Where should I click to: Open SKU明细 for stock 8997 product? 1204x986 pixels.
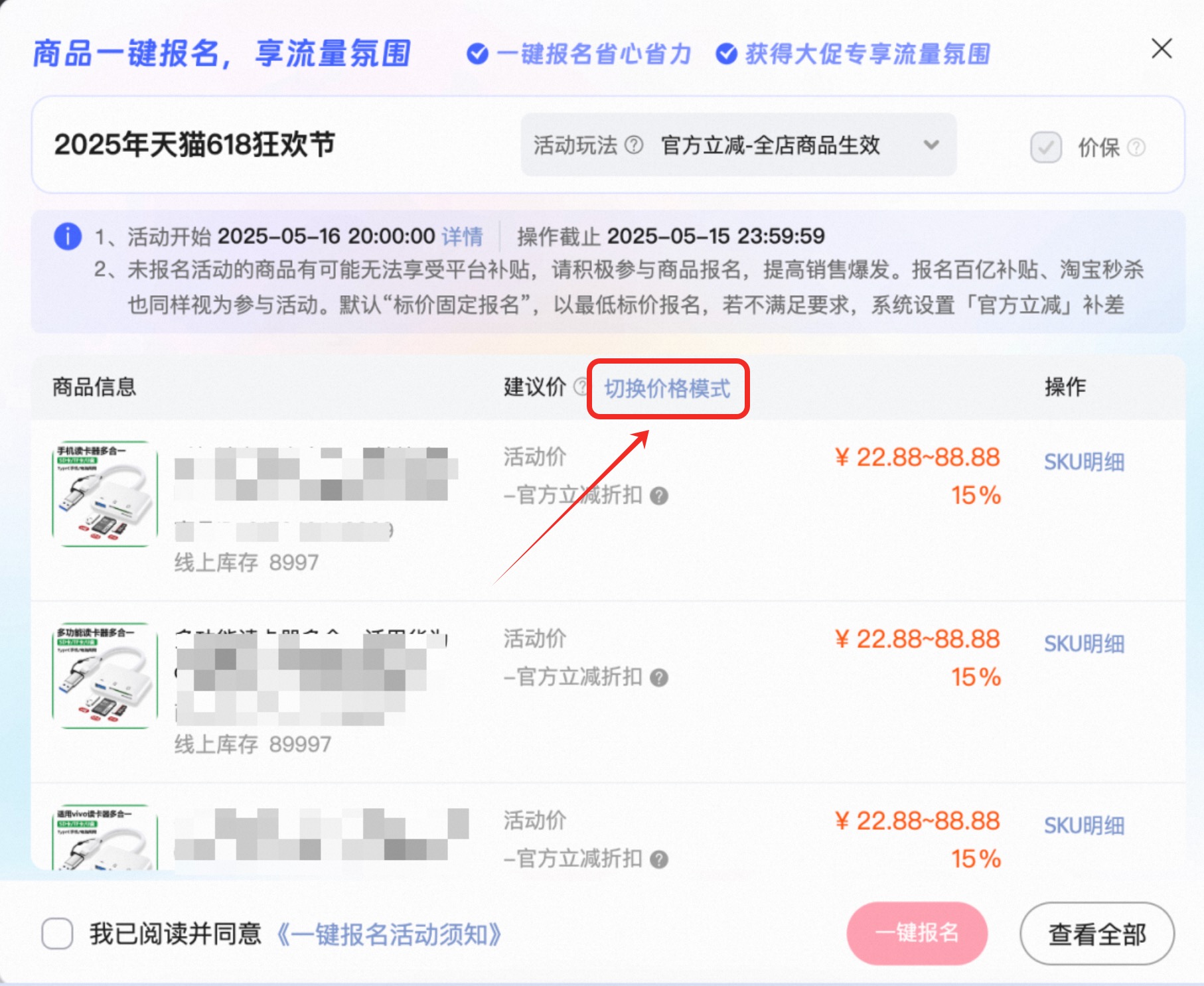point(1084,462)
